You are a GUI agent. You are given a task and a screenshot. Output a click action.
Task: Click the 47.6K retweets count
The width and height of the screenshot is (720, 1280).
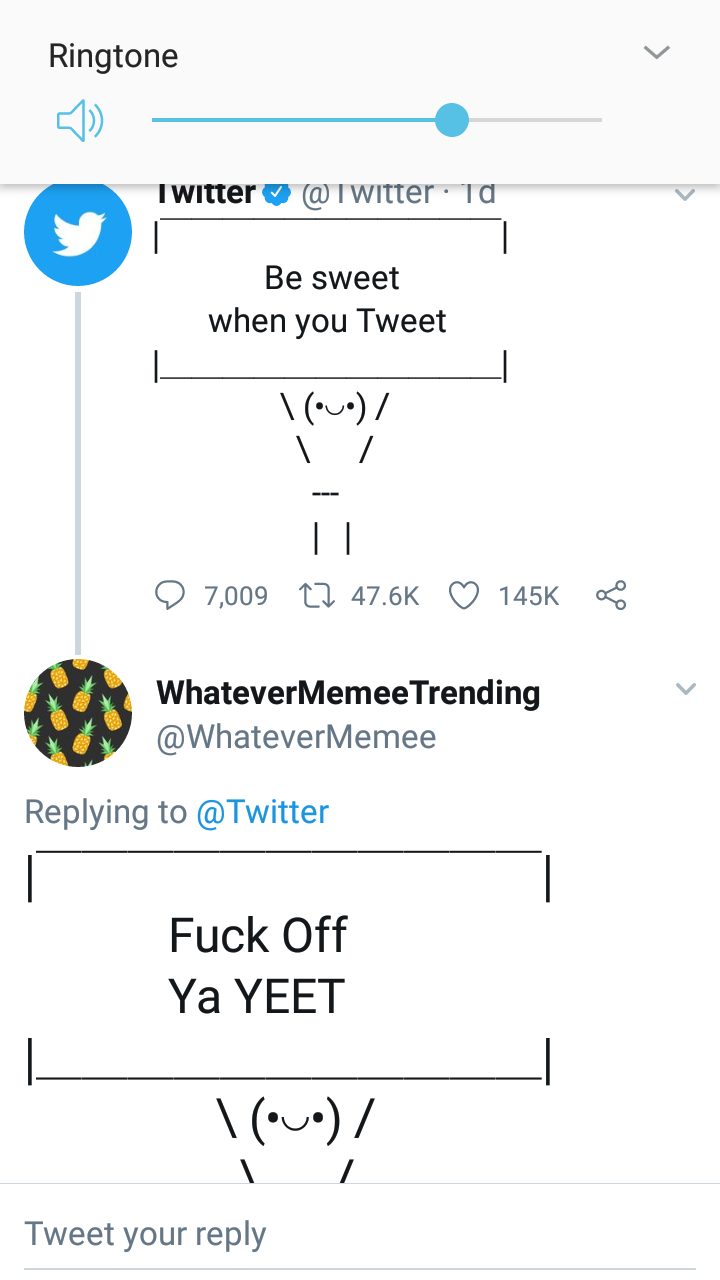[x=385, y=597]
